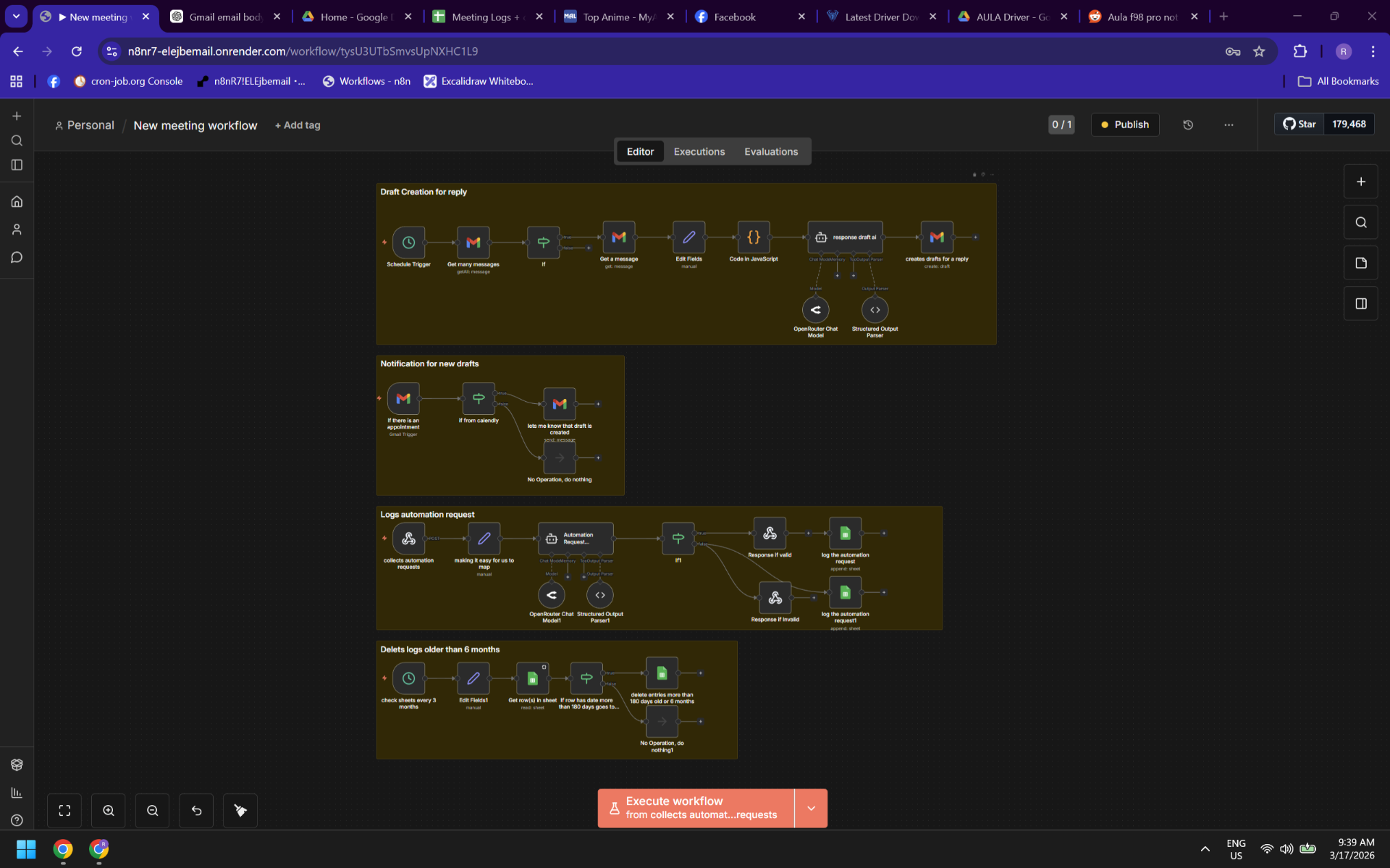
Task: Open making it easy for us to map node
Action: pos(484,539)
